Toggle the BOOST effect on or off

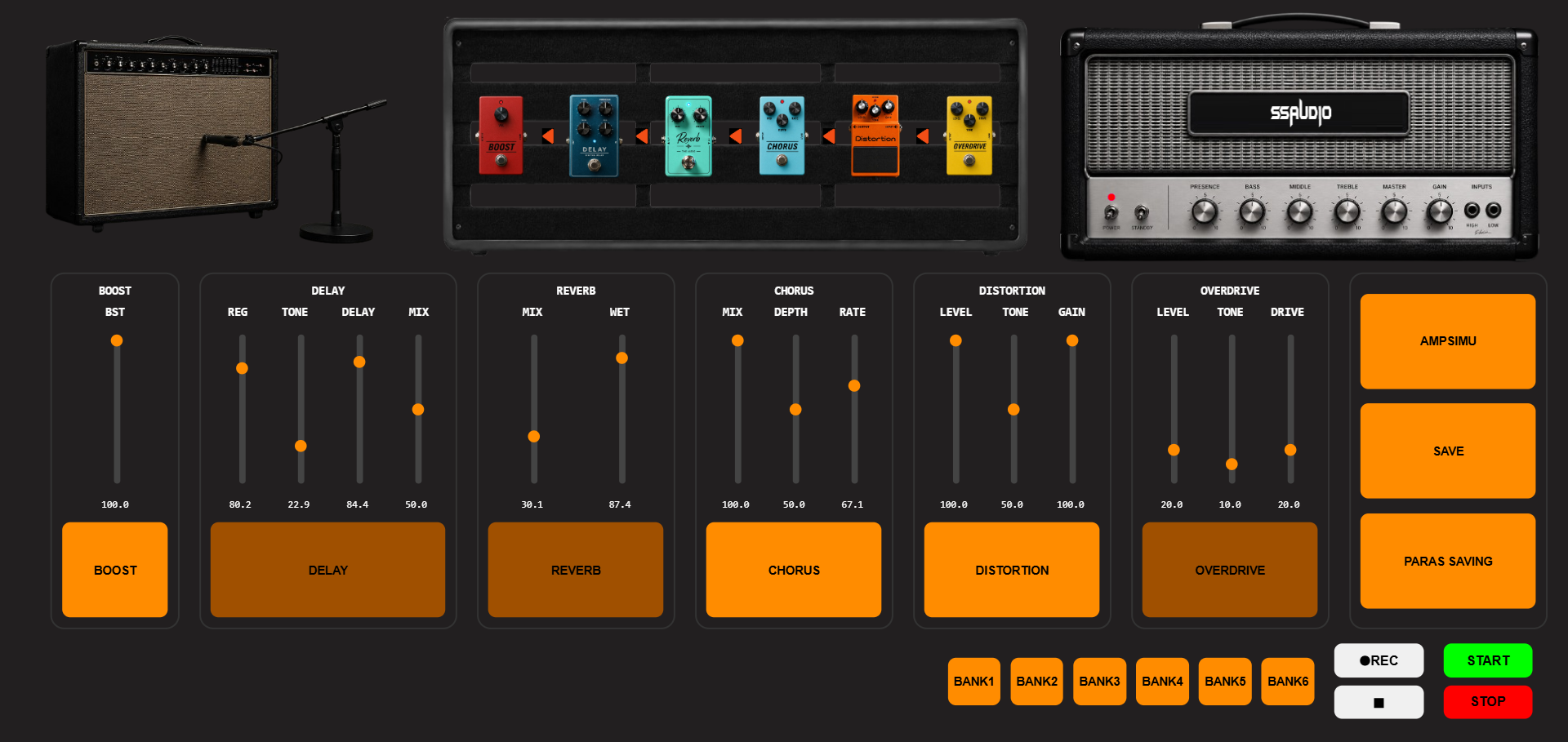click(115, 570)
